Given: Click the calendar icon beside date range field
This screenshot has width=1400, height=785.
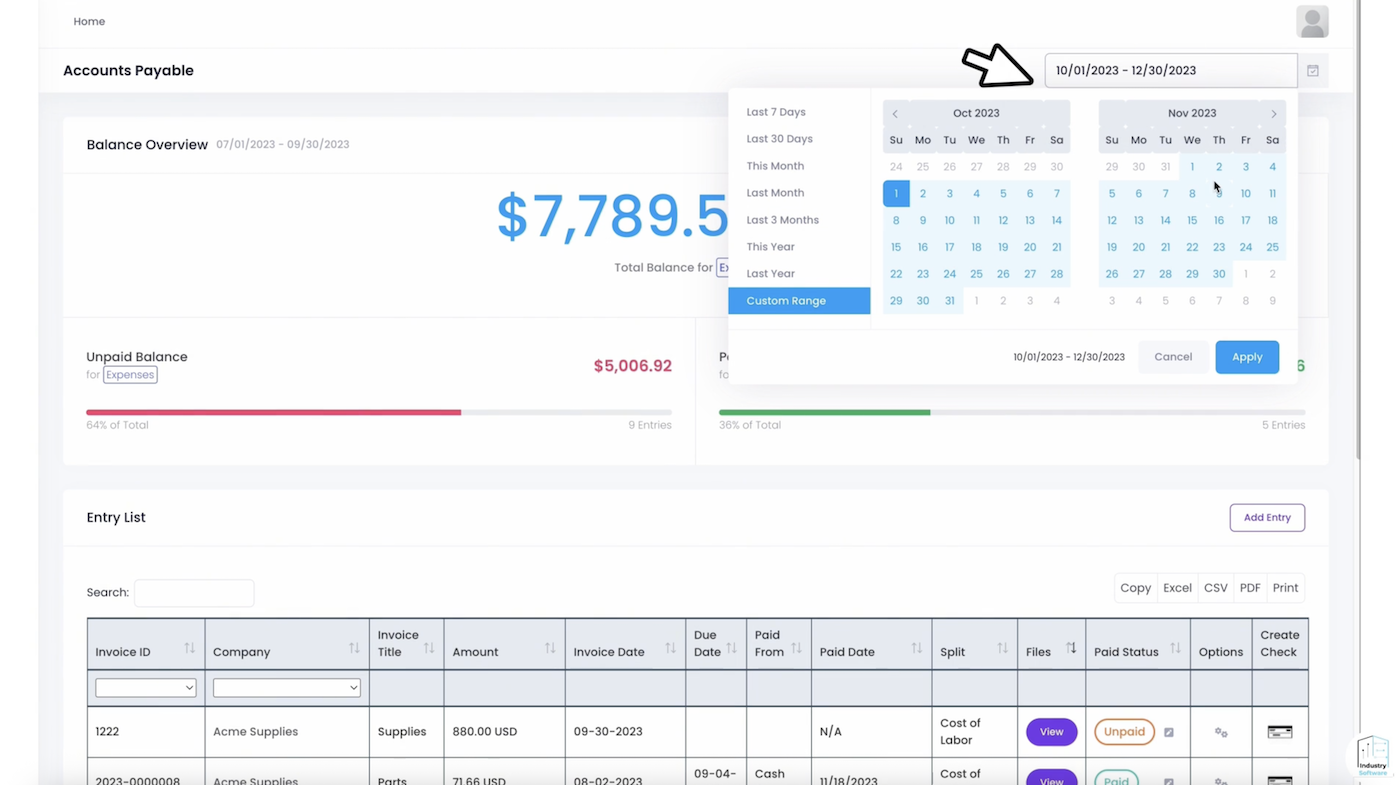Looking at the screenshot, I should coord(1312,71).
